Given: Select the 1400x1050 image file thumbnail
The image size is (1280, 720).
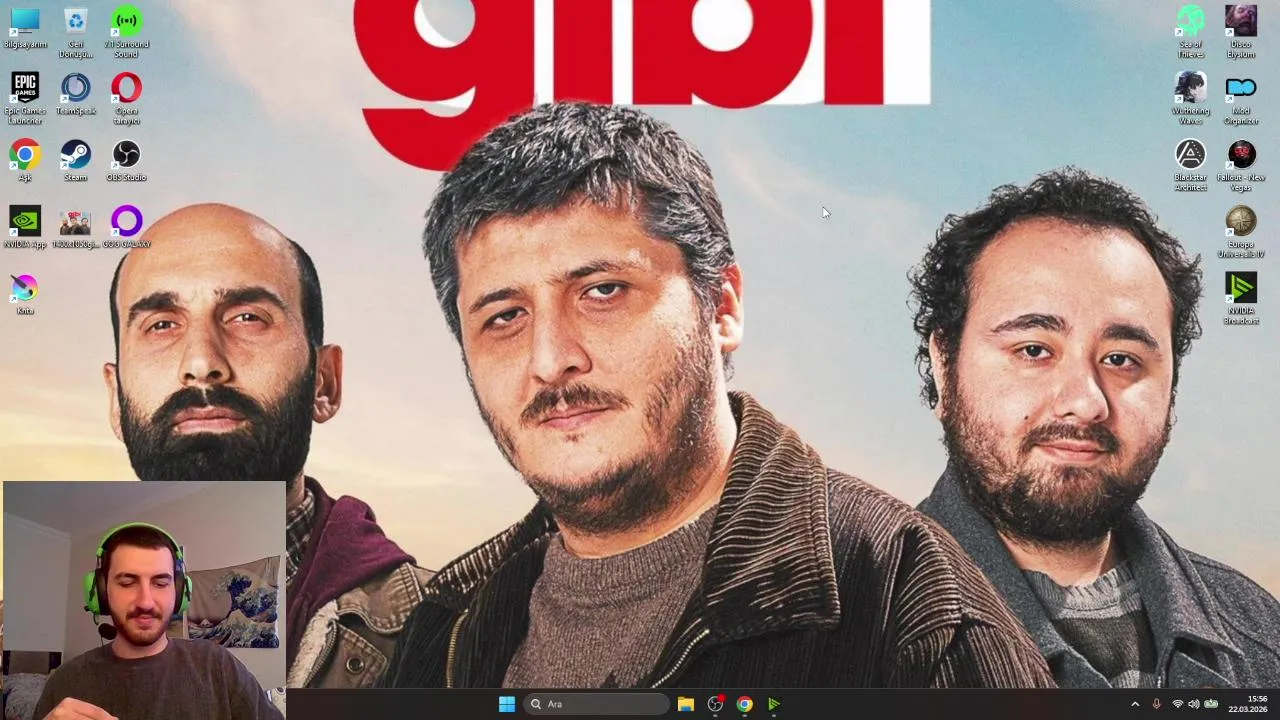Looking at the screenshot, I should coord(75,227).
